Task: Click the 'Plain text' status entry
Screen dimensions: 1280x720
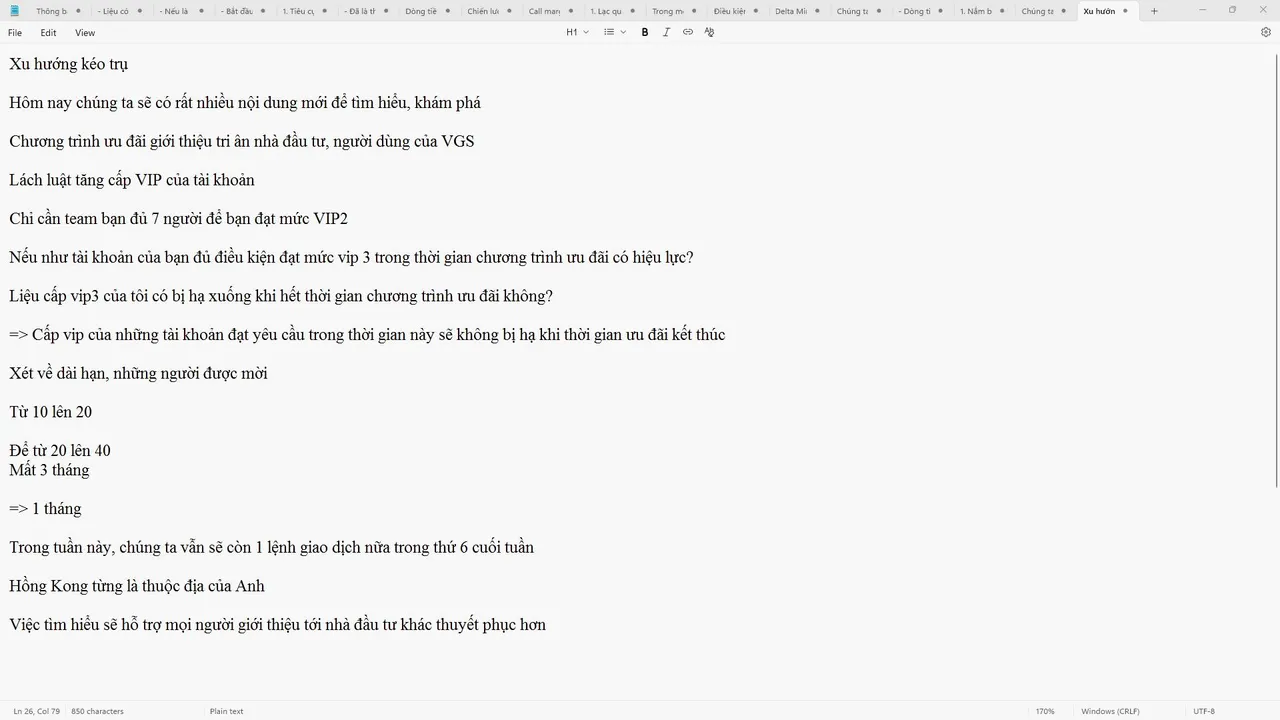Action: pyautogui.click(x=226, y=711)
